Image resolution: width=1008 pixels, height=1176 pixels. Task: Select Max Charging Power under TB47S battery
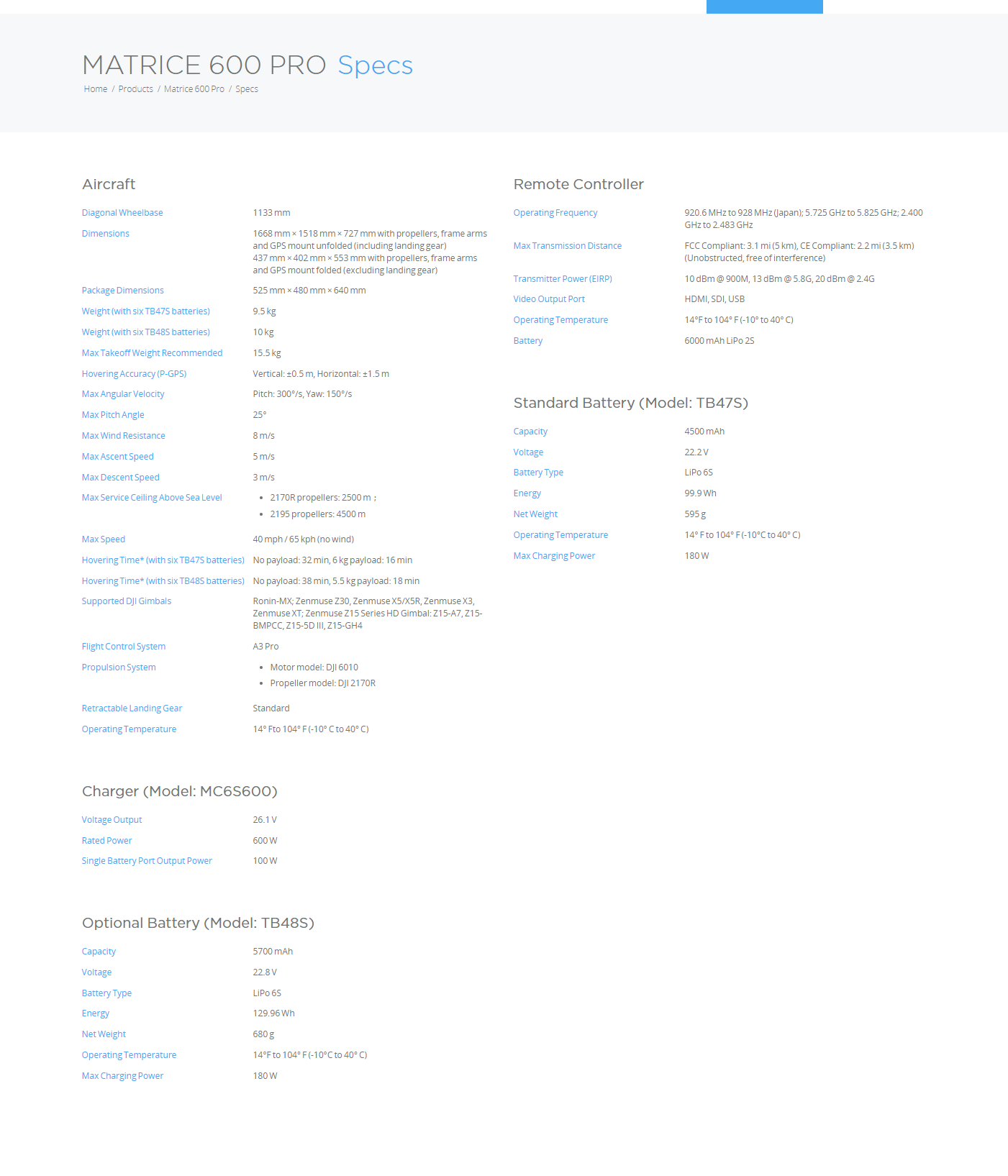tap(555, 556)
